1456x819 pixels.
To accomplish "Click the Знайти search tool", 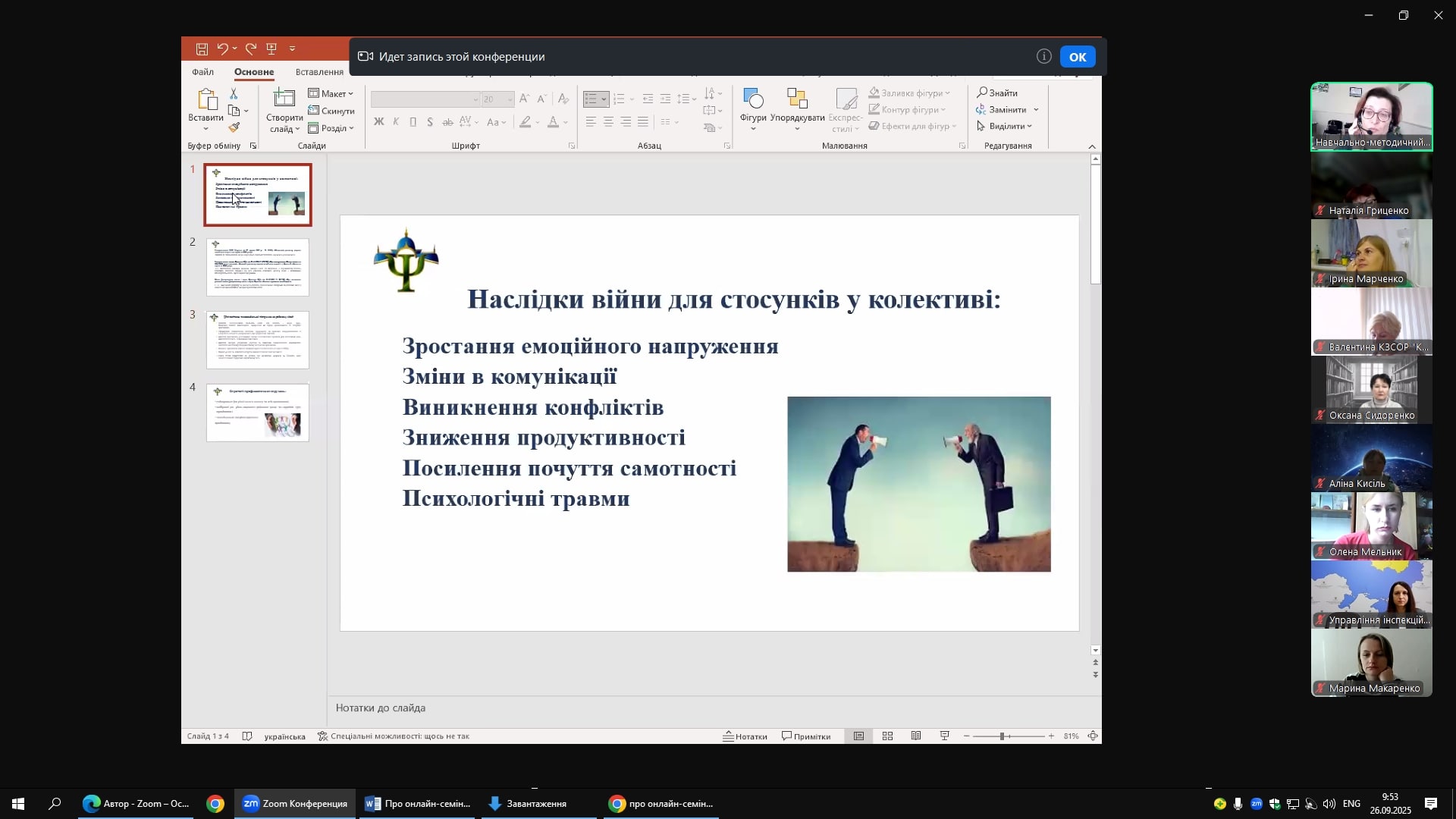I will pos(997,93).
